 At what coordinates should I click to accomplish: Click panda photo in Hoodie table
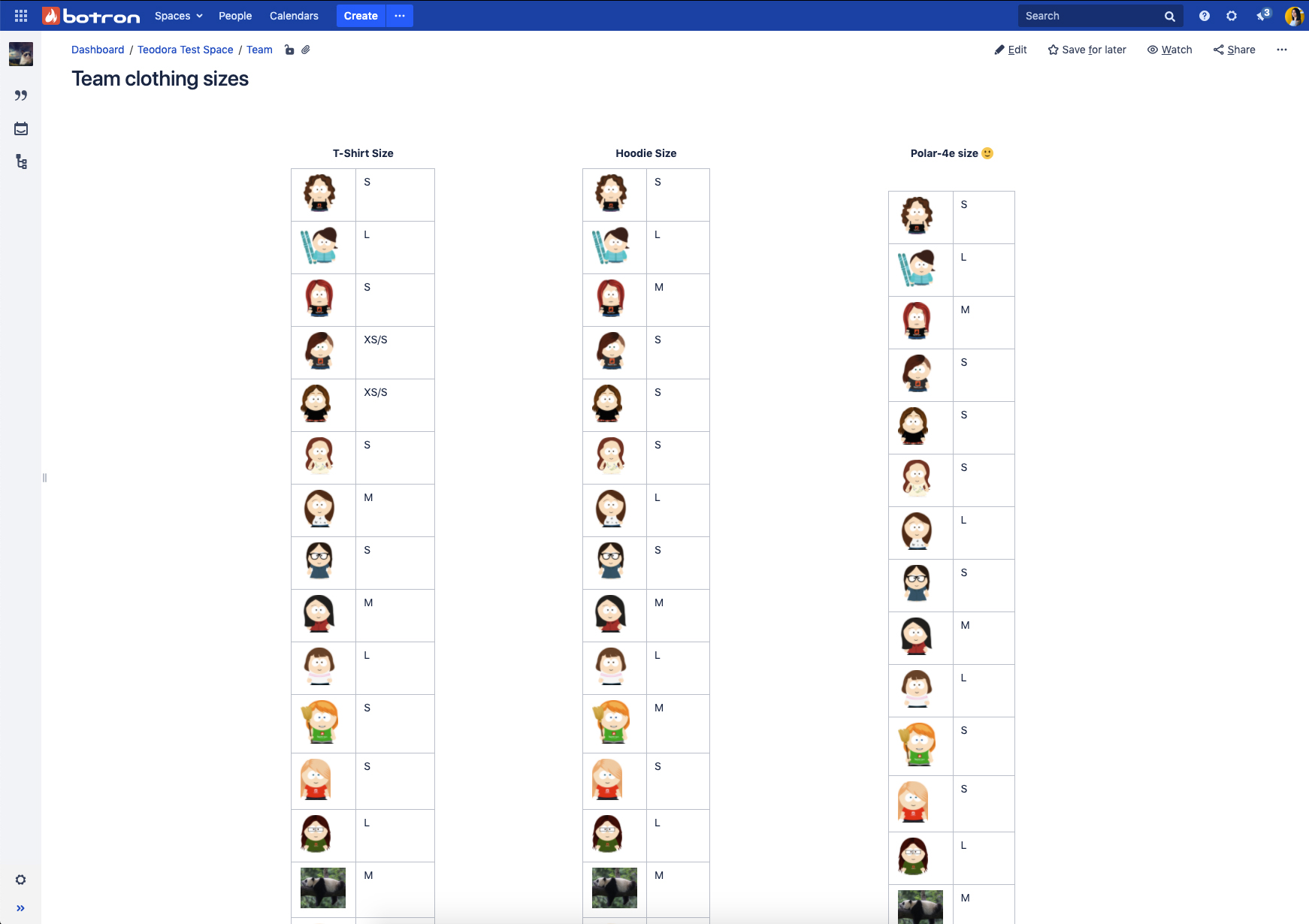[x=615, y=888]
